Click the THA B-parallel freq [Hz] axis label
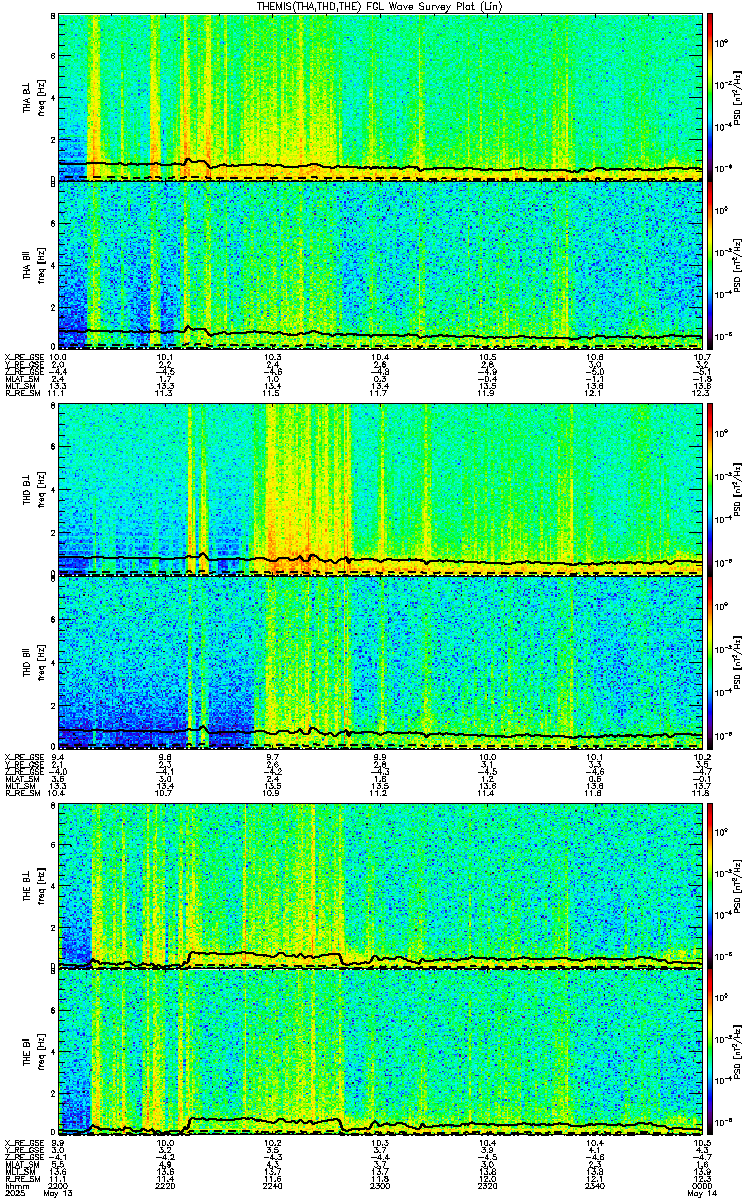750x1200 pixels. [x=40, y=266]
